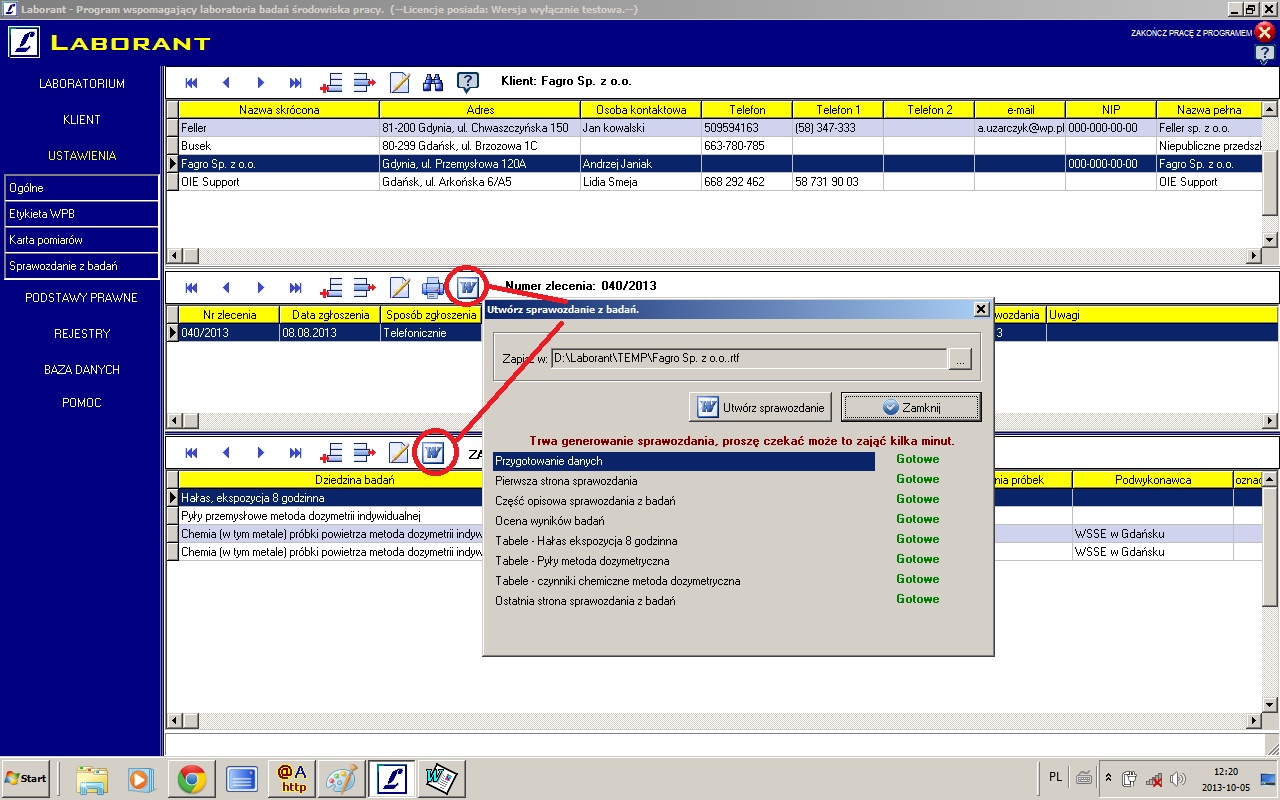Edit the selected client record
The height and width of the screenshot is (800, 1280).
pyautogui.click(x=400, y=82)
